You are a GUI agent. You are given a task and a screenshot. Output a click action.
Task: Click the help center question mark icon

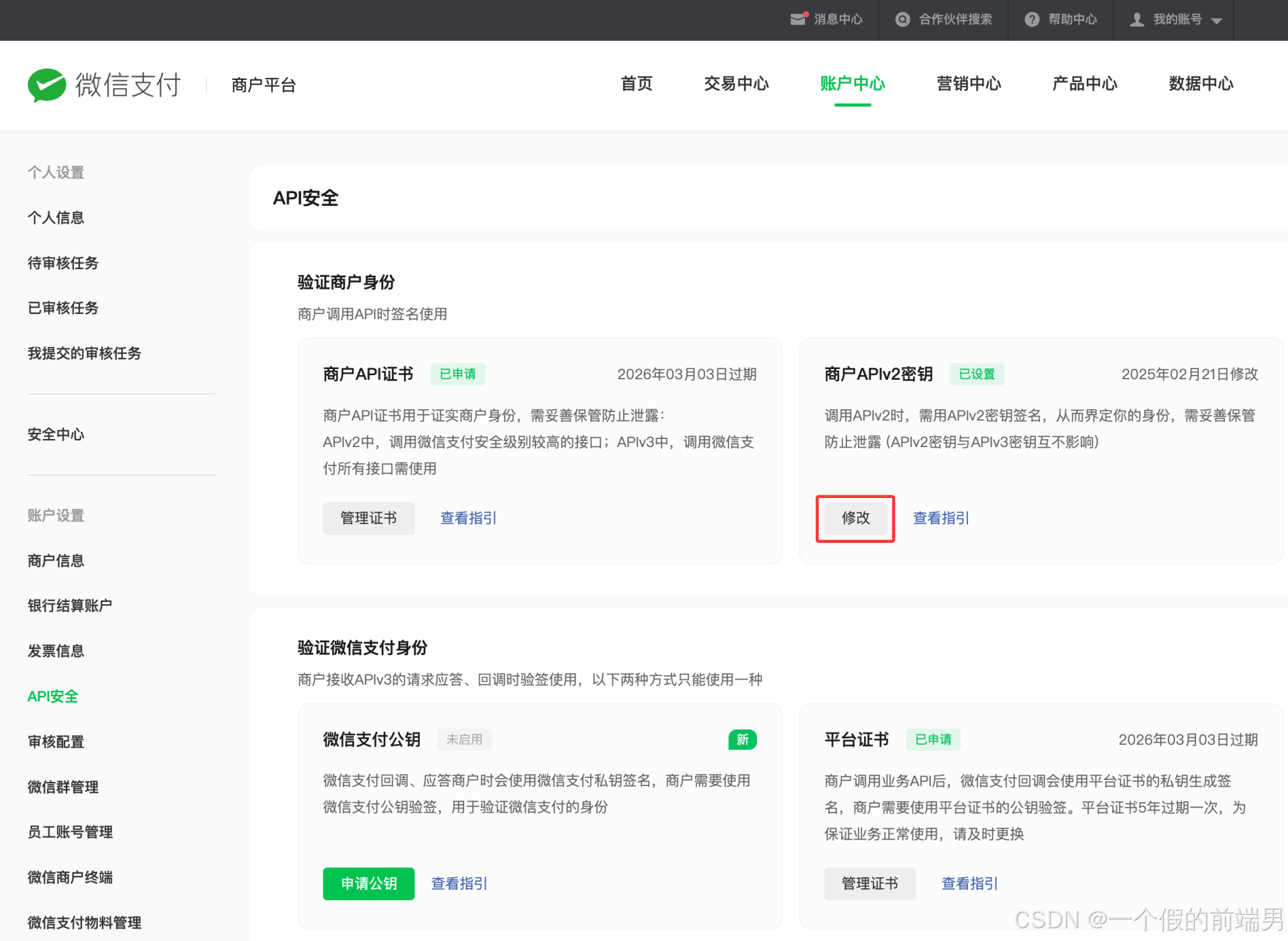[1032, 19]
